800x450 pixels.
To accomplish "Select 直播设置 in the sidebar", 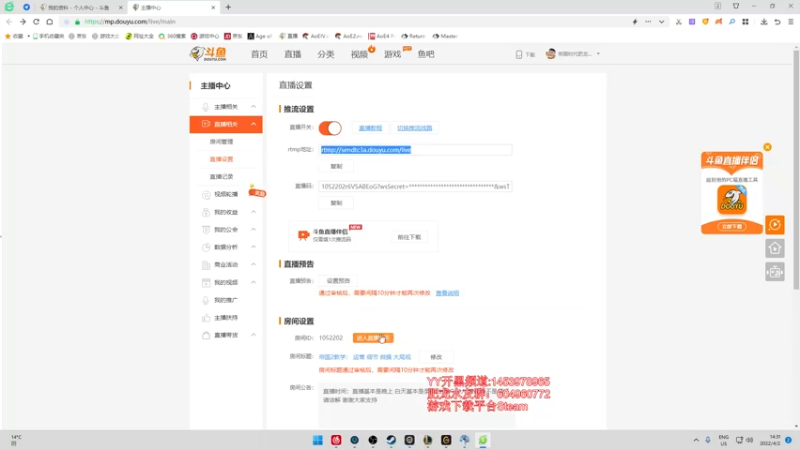I will click(221, 159).
